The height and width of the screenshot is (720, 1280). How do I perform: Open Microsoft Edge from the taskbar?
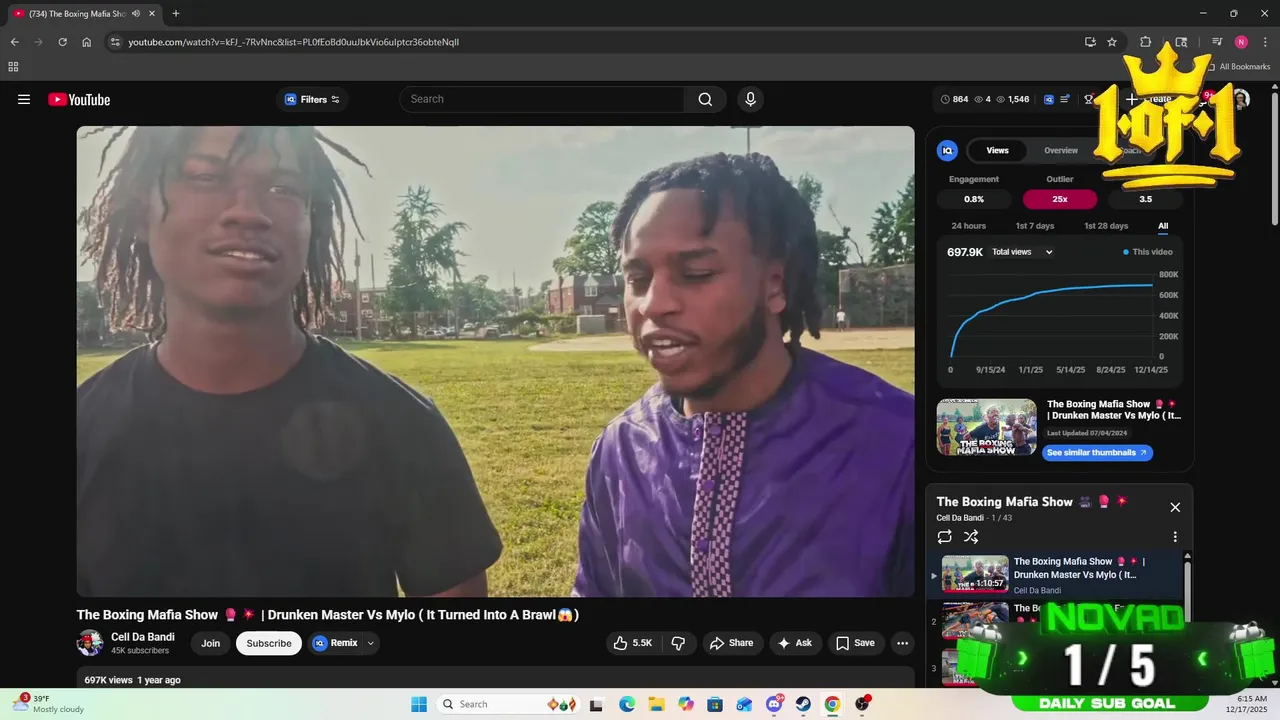[627, 704]
